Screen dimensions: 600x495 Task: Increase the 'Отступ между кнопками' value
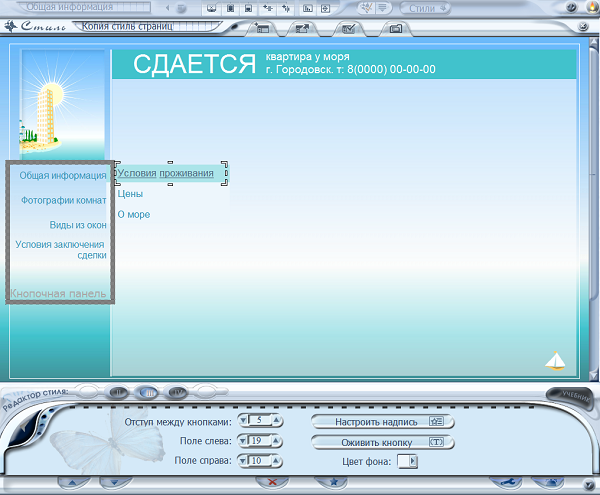(x=277, y=421)
